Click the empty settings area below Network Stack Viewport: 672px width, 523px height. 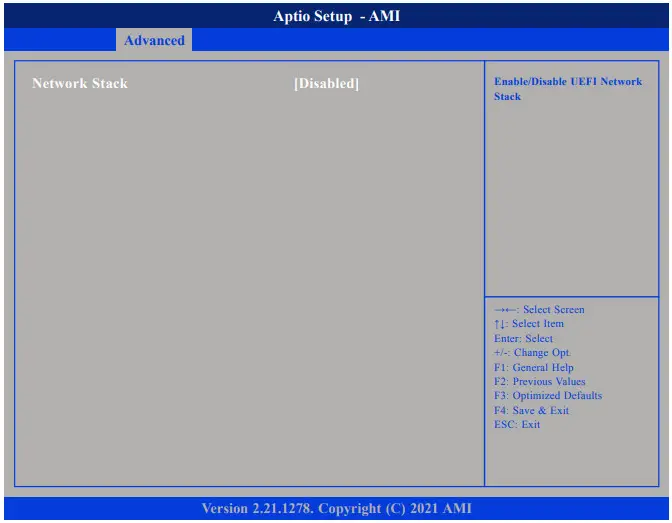coord(249,287)
